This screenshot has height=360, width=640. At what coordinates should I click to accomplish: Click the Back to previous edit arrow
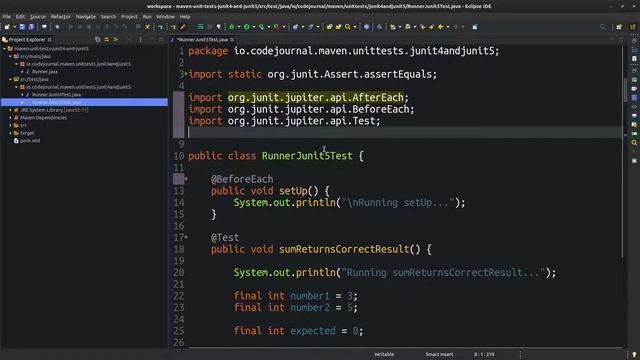(441, 27)
